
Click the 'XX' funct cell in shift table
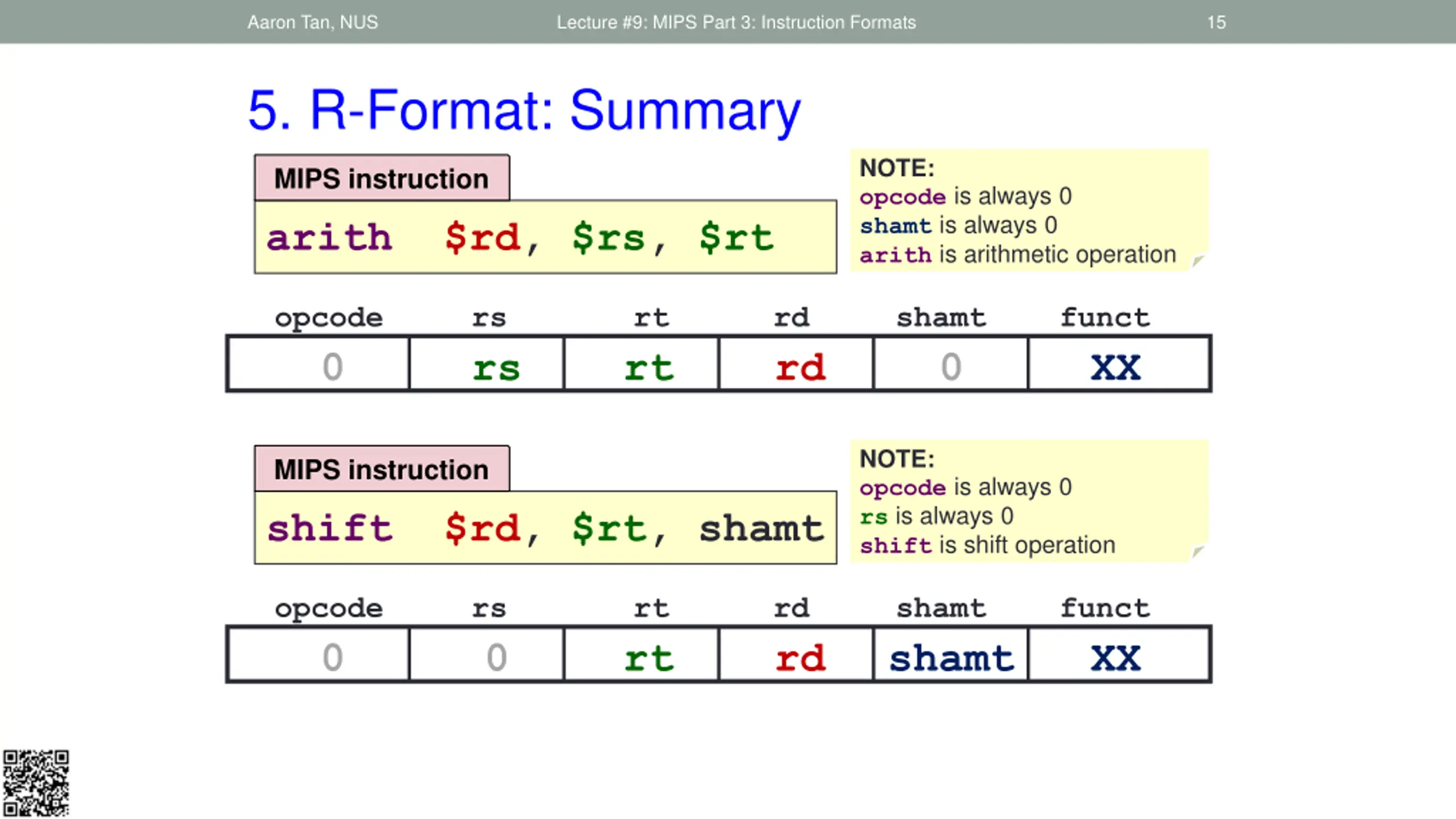click(x=1119, y=655)
